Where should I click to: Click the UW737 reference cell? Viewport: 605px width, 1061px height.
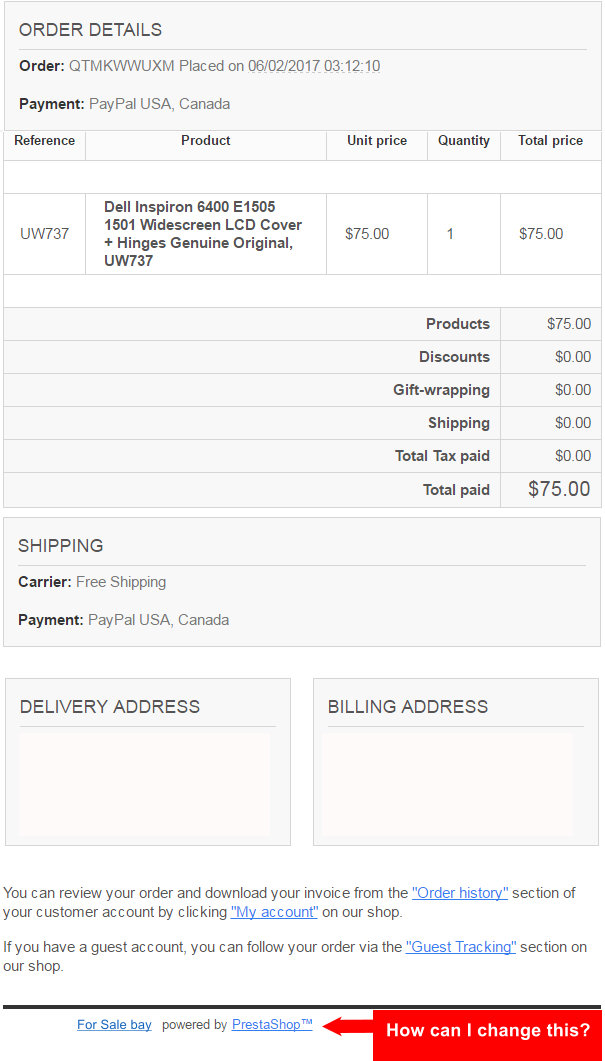coord(45,234)
